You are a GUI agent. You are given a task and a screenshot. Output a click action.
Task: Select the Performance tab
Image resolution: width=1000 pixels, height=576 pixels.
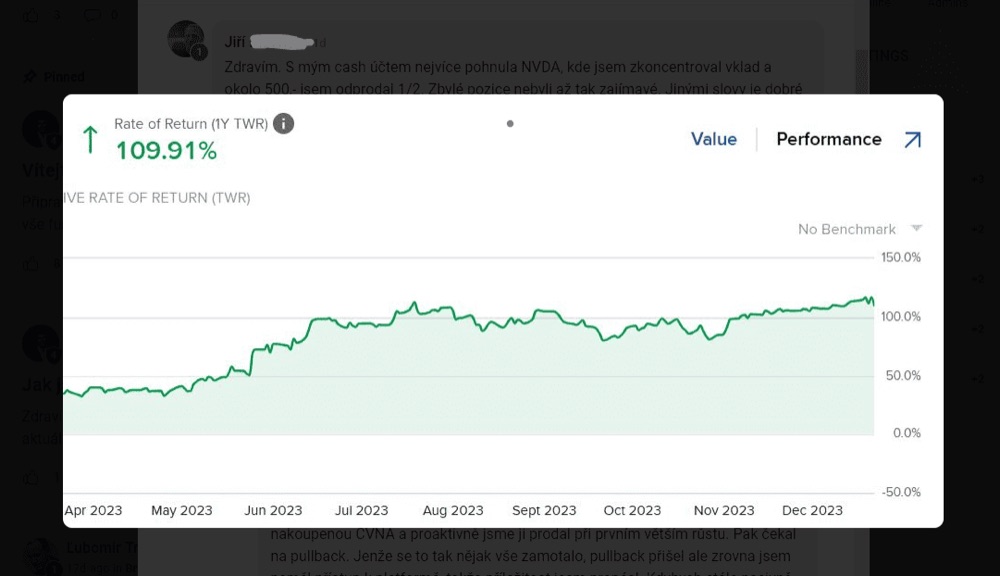pyautogui.click(x=828, y=139)
